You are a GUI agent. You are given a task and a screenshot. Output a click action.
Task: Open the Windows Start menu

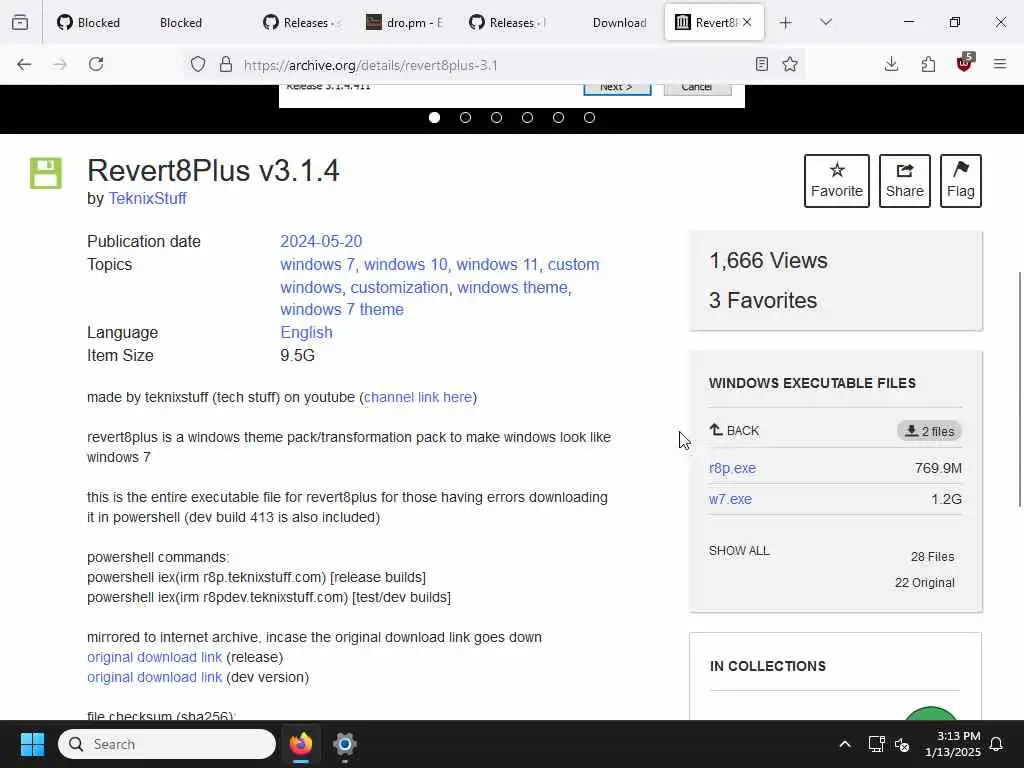coord(32,744)
